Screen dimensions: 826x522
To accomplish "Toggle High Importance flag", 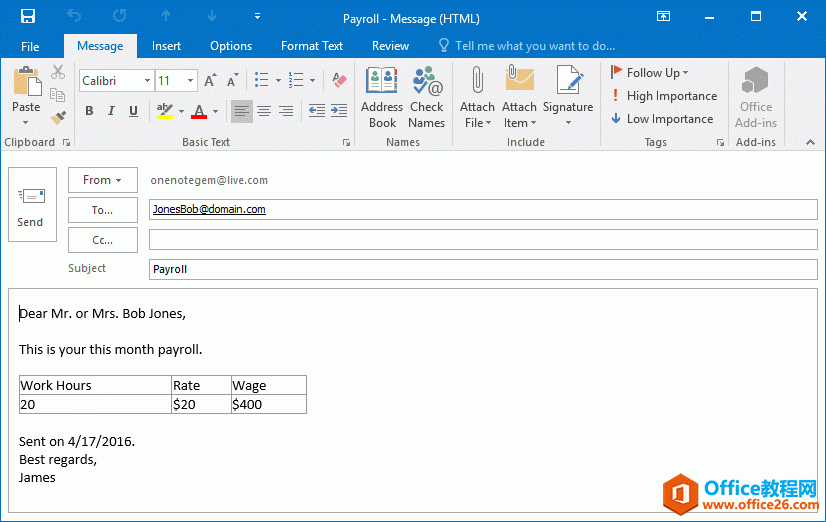I will 663,96.
